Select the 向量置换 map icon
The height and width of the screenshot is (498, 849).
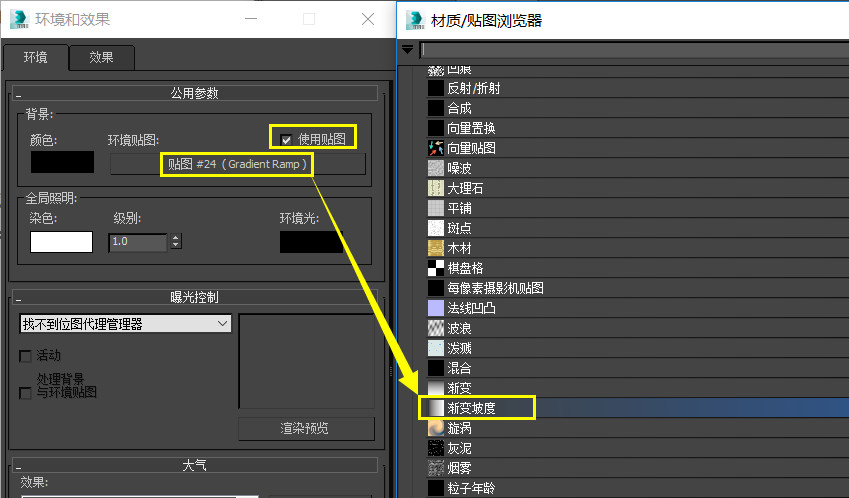436,128
